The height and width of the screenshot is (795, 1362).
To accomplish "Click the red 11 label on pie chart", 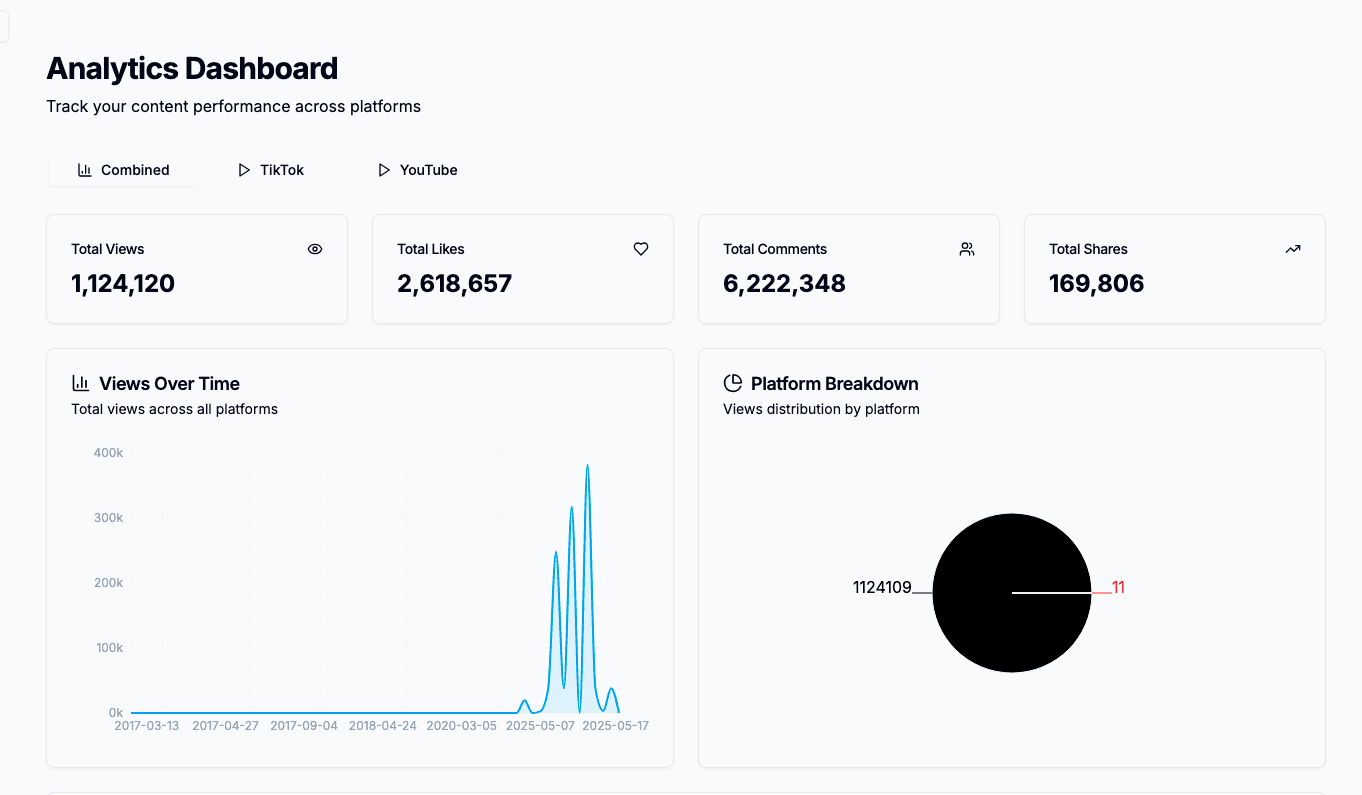I will (1118, 587).
